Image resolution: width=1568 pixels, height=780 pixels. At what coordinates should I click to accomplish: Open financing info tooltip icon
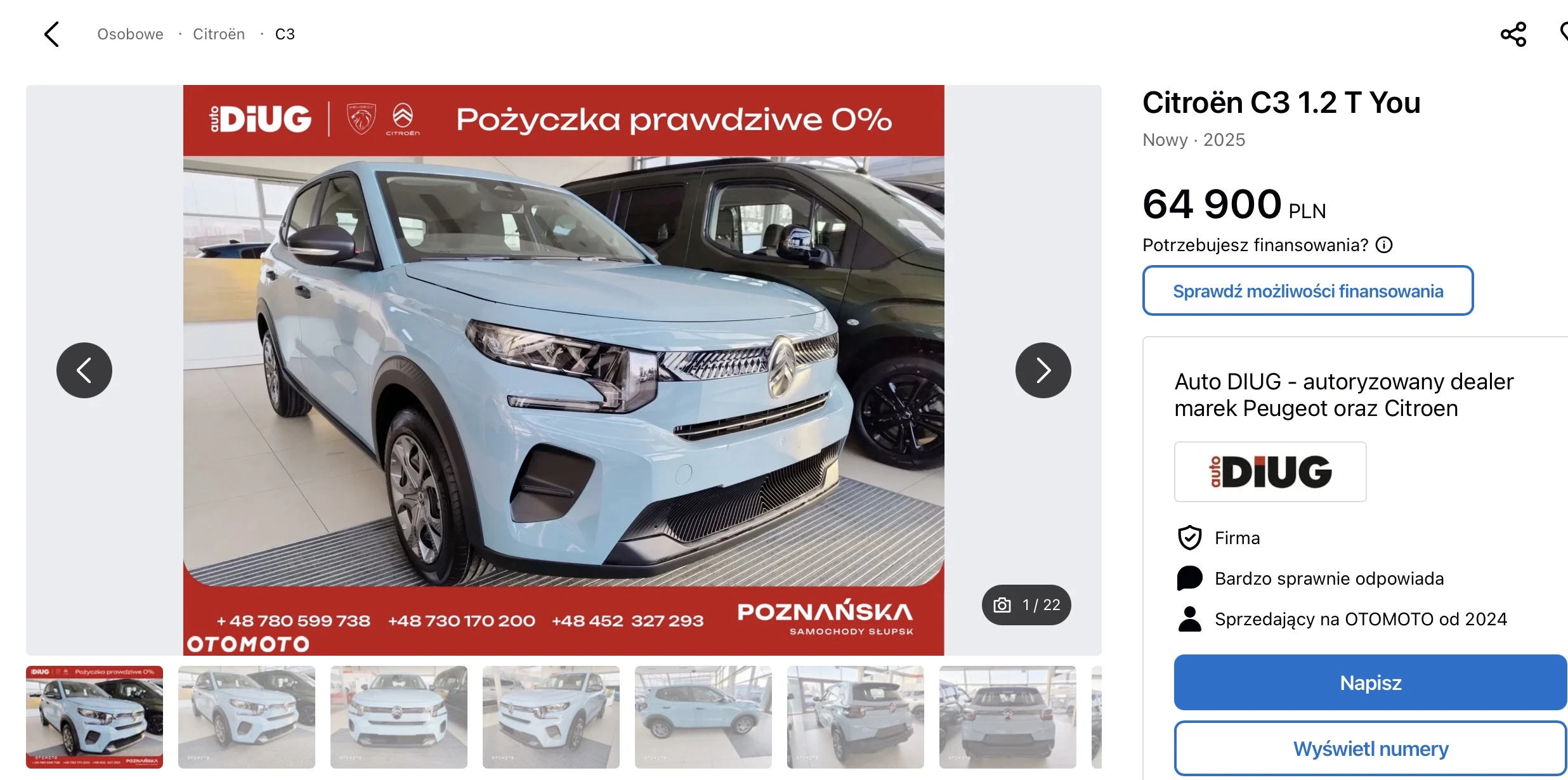click(x=1384, y=245)
